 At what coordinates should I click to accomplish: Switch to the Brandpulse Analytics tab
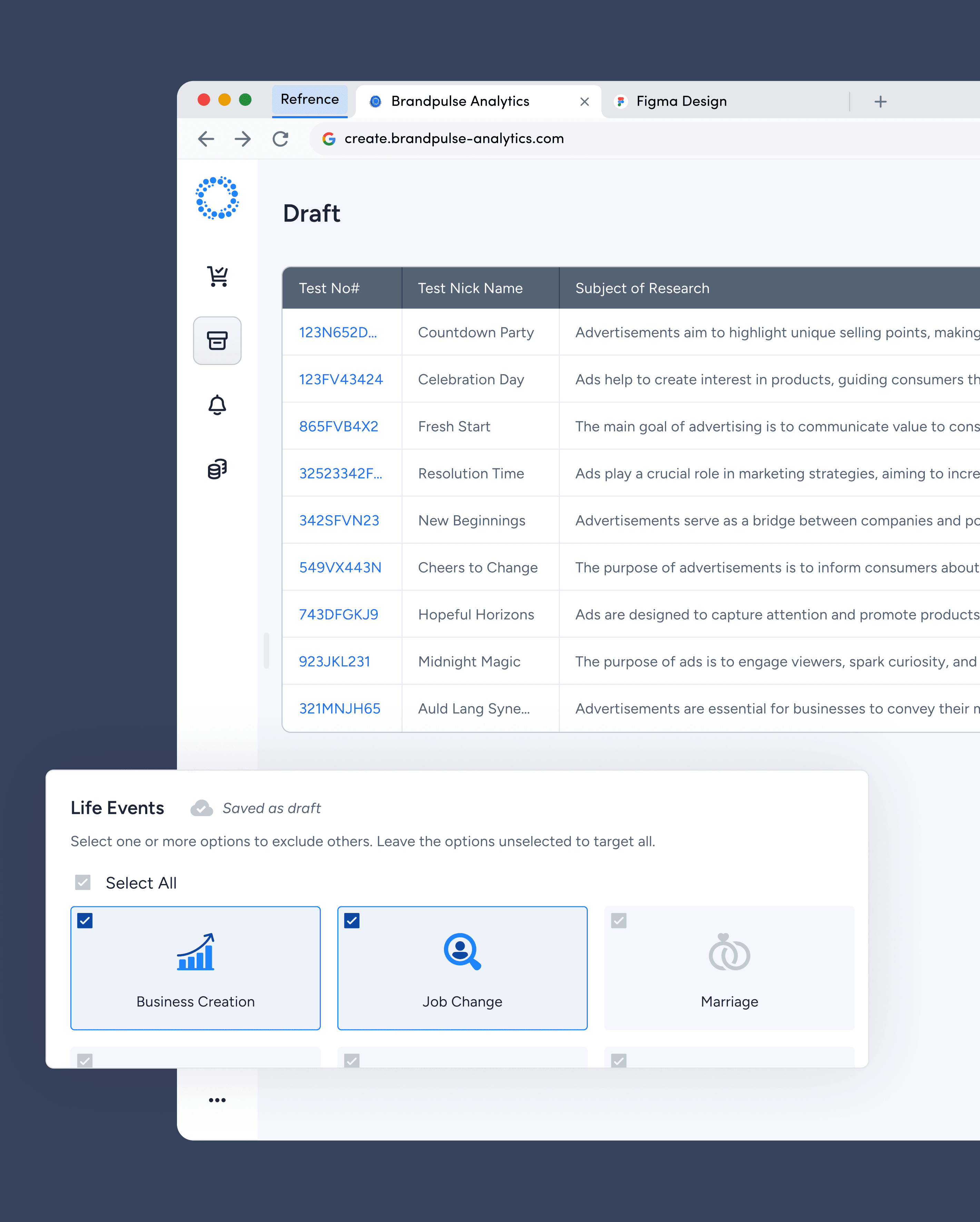coord(479,101)
